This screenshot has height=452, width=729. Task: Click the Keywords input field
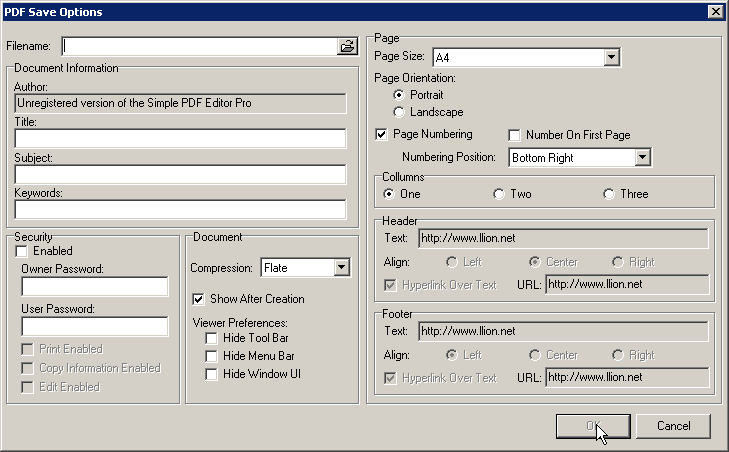[180, 210]
